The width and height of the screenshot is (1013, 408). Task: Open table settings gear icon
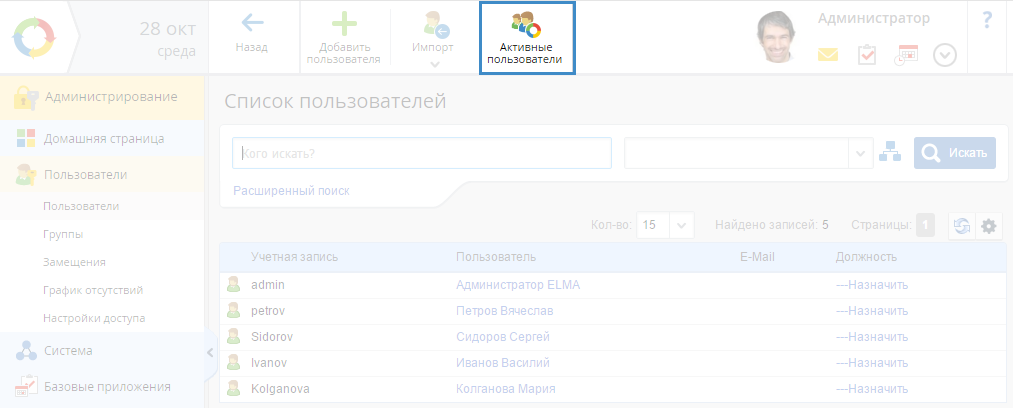tap(988, 226)
